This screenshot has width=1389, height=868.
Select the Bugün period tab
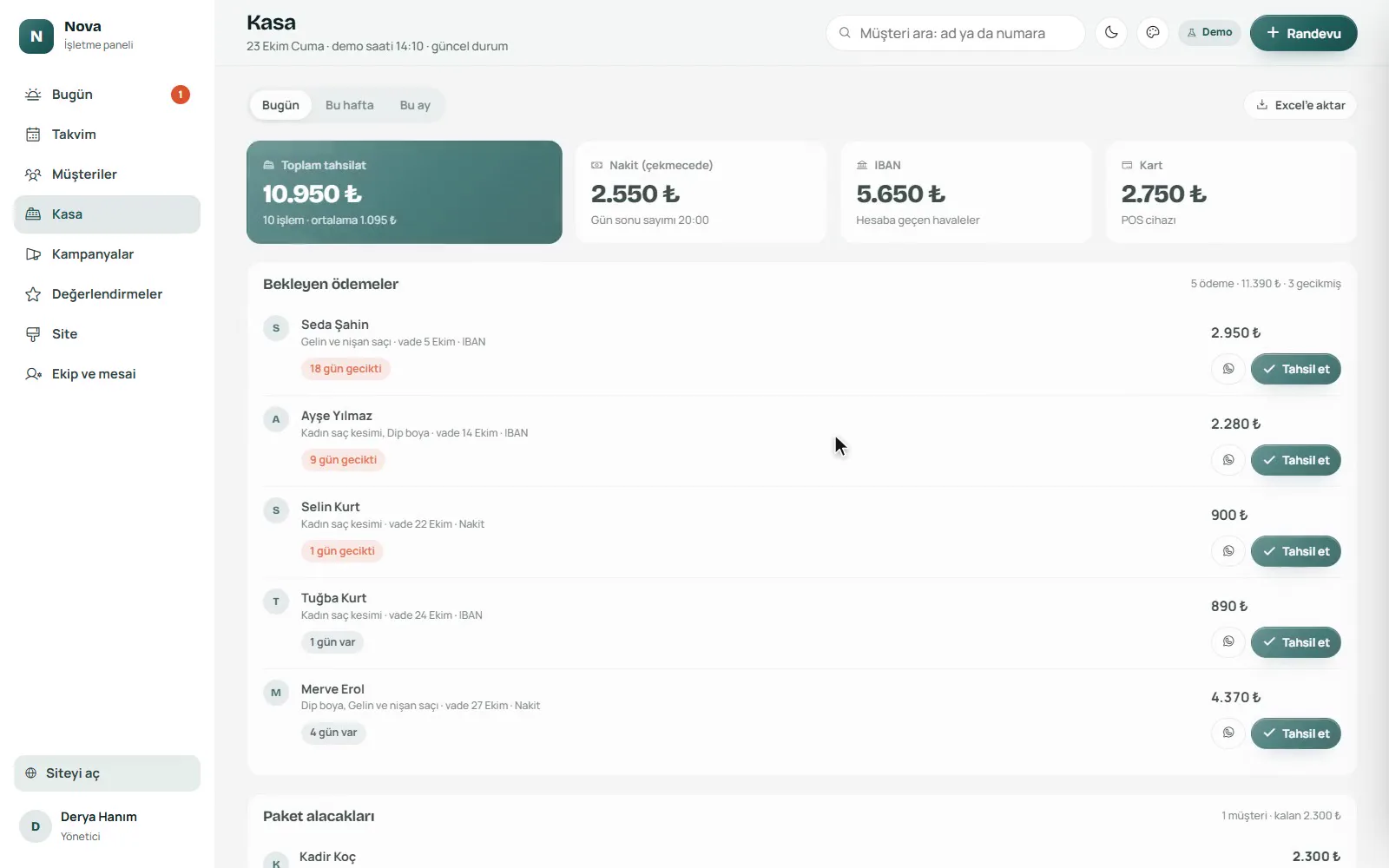click(280, 105)
